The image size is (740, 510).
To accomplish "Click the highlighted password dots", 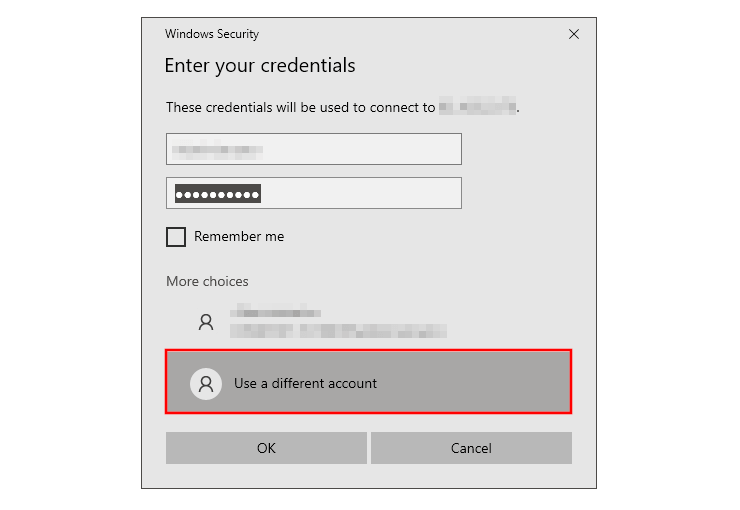I will pyautogui.click(x=218, y=194).
